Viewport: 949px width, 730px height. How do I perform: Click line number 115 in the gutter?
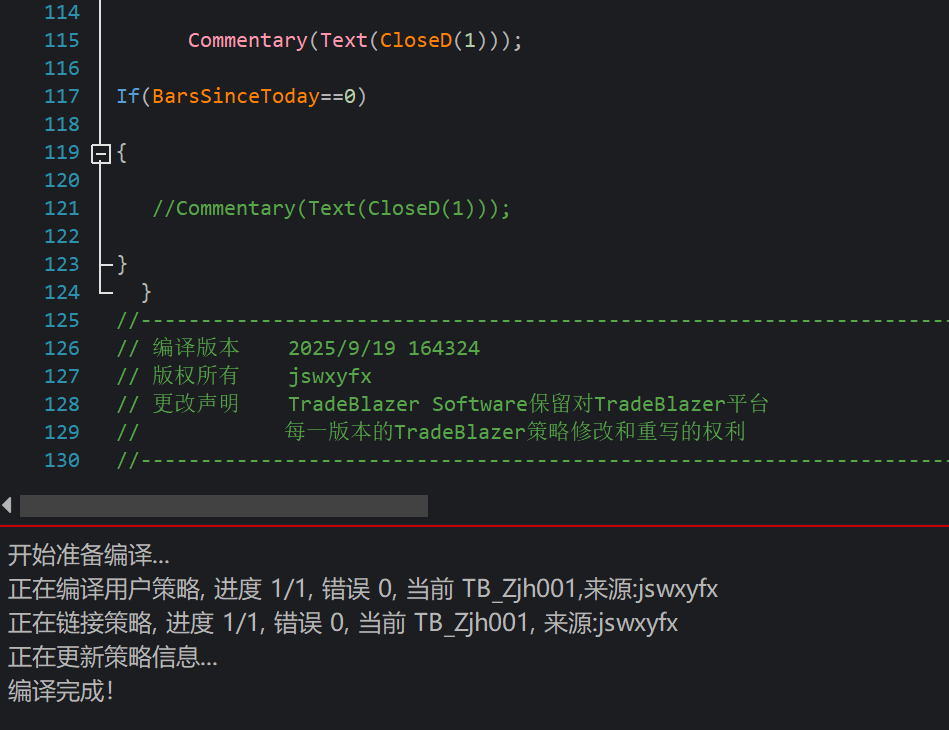point(62,41)
